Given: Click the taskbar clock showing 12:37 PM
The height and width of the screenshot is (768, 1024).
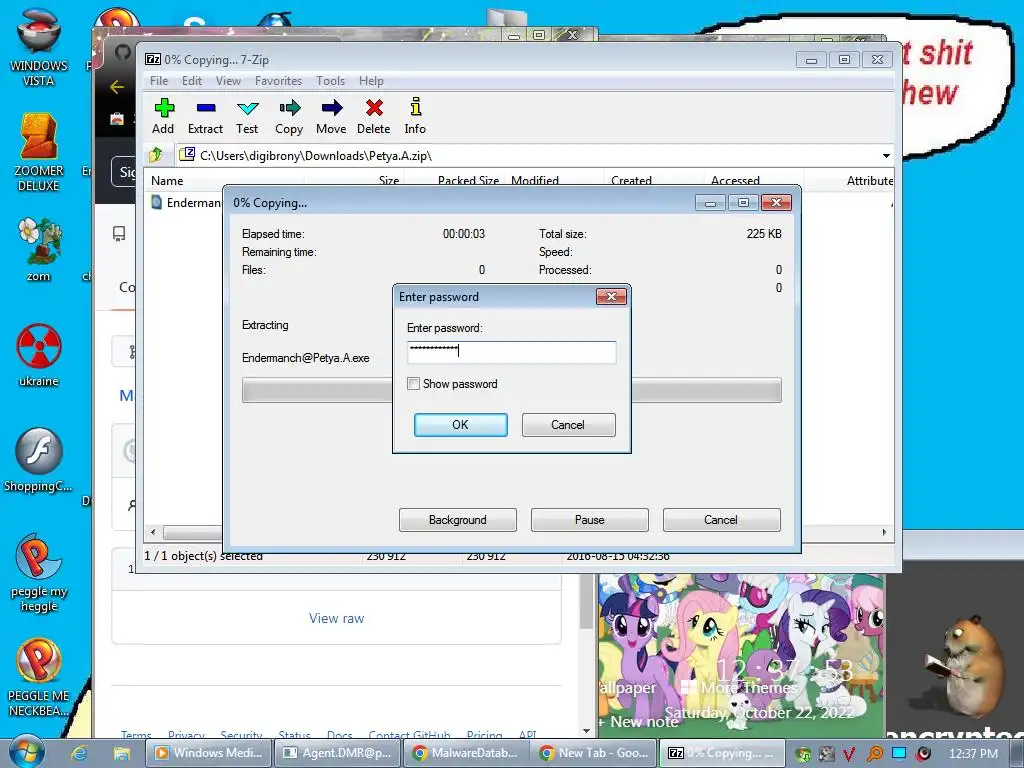Looking at the screenshot, I should (x=973, y=753).
